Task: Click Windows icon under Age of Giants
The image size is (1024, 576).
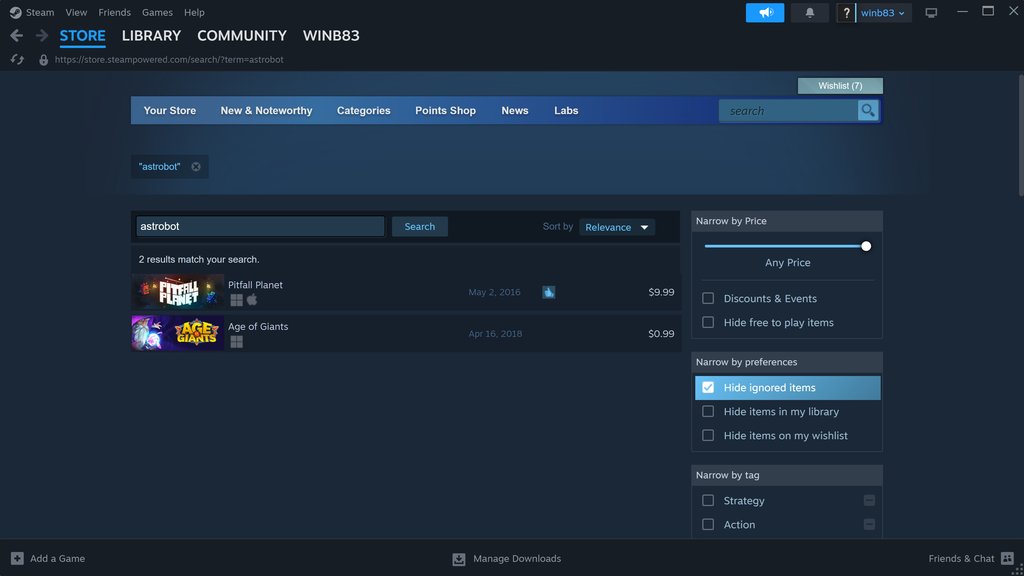Action: 236,342
